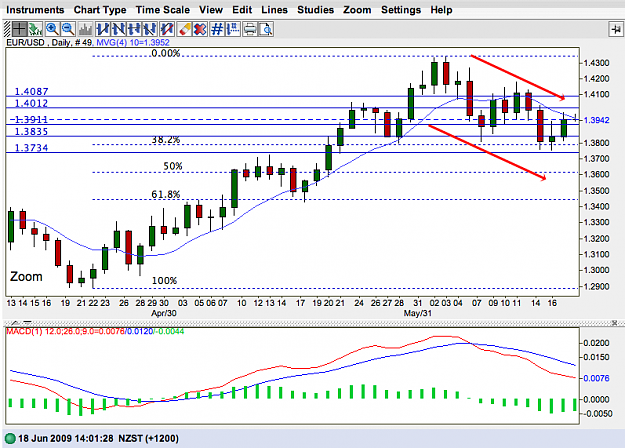Open the Settings menu
625x448 pixels.
[401, 10]
